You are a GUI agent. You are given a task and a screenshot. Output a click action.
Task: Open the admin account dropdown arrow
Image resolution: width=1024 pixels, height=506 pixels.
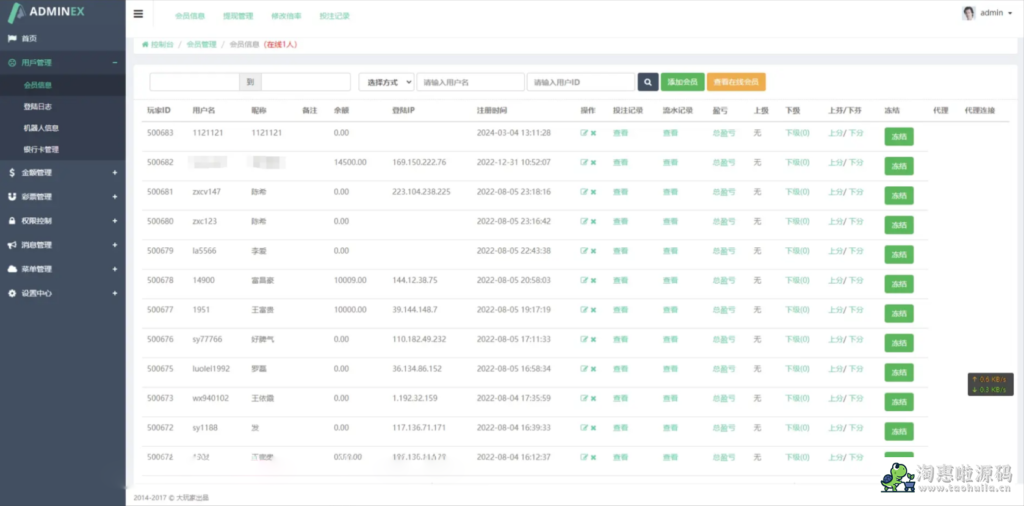(x=1010, y=13)
